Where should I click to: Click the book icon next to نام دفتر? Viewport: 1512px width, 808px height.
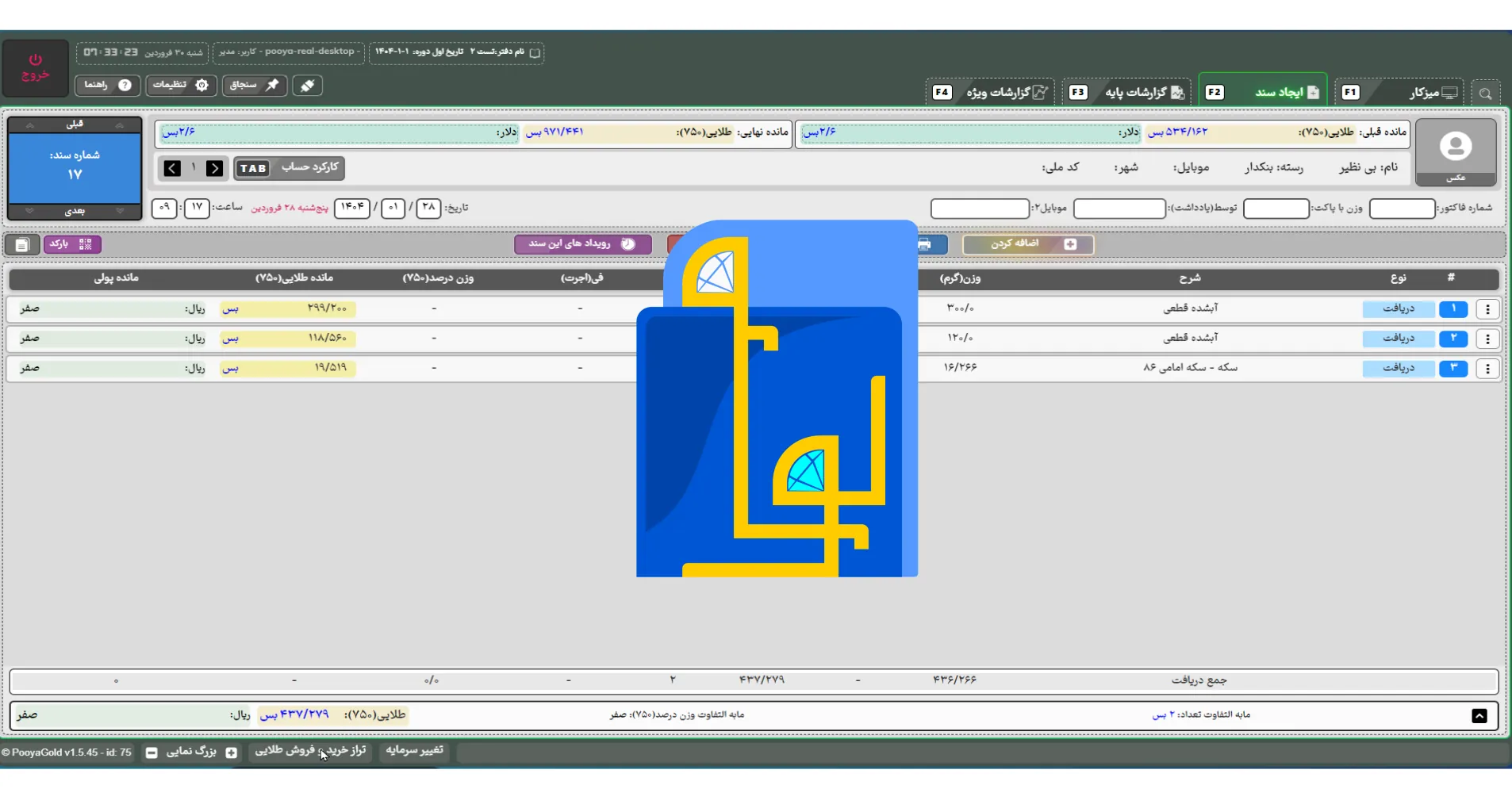pos(535,53)
